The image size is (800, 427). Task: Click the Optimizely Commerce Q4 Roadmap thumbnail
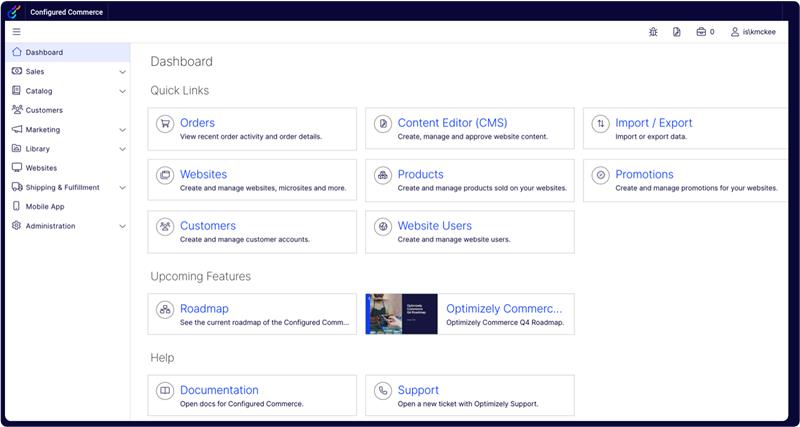(x=401, y=313)
